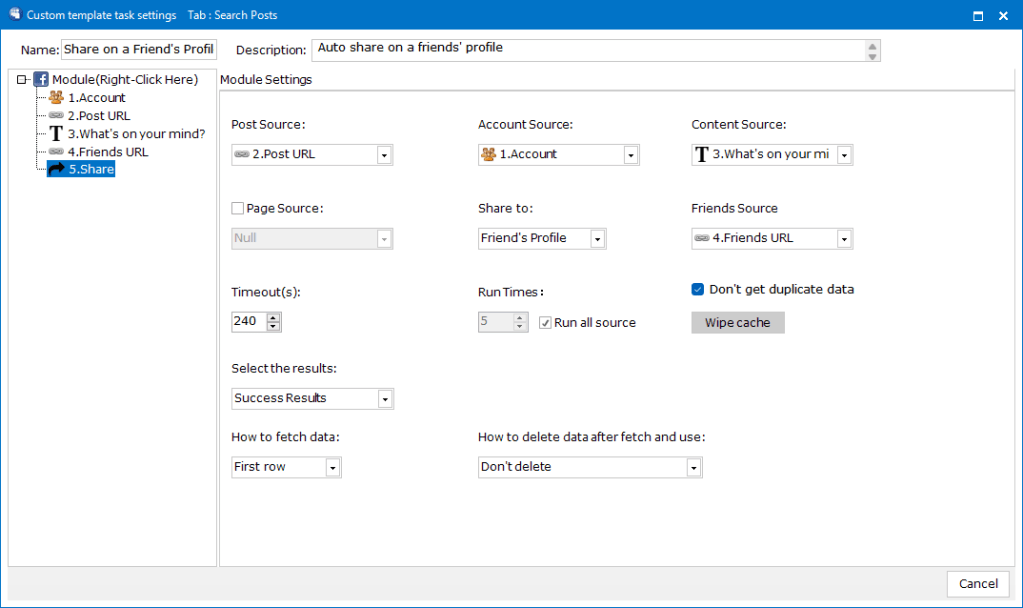Open the Share to dropdown
1023x608 pixels.
pos(597,239)
